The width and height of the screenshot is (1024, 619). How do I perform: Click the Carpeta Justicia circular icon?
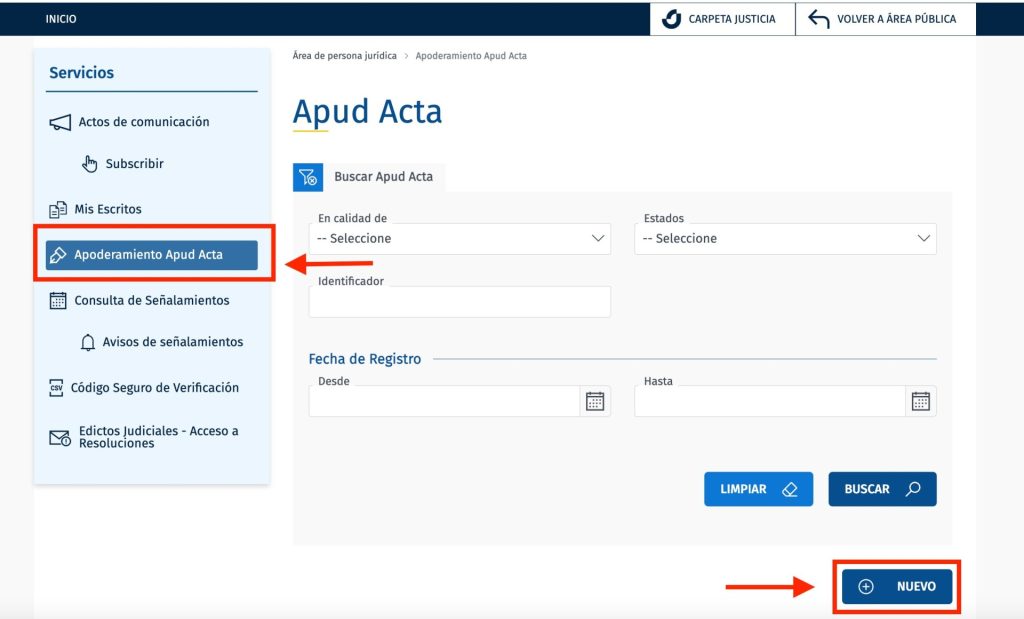[670, 18]
